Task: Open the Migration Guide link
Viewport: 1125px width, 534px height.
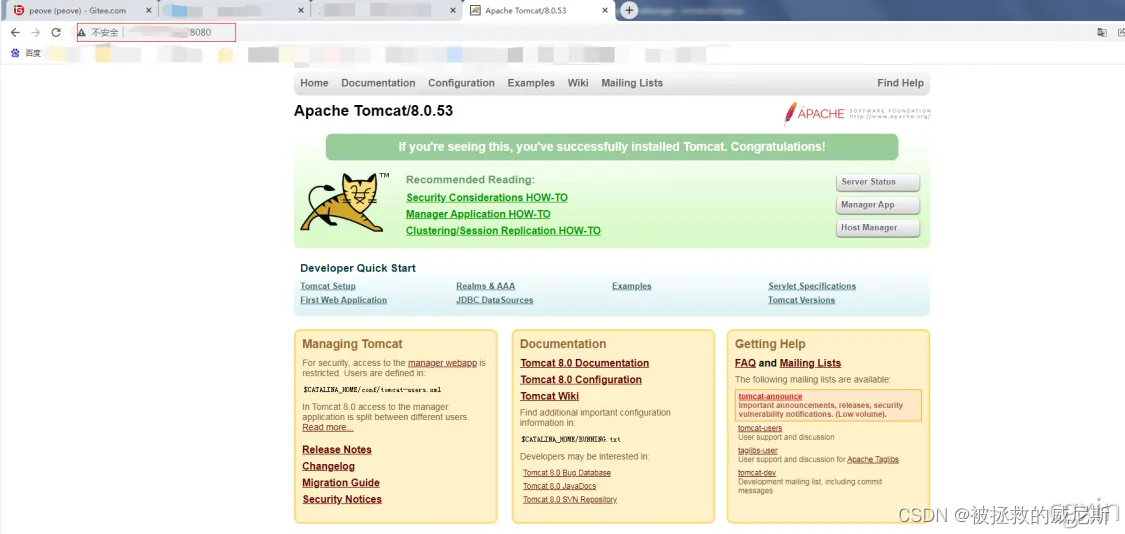Action: click(341, 483)
